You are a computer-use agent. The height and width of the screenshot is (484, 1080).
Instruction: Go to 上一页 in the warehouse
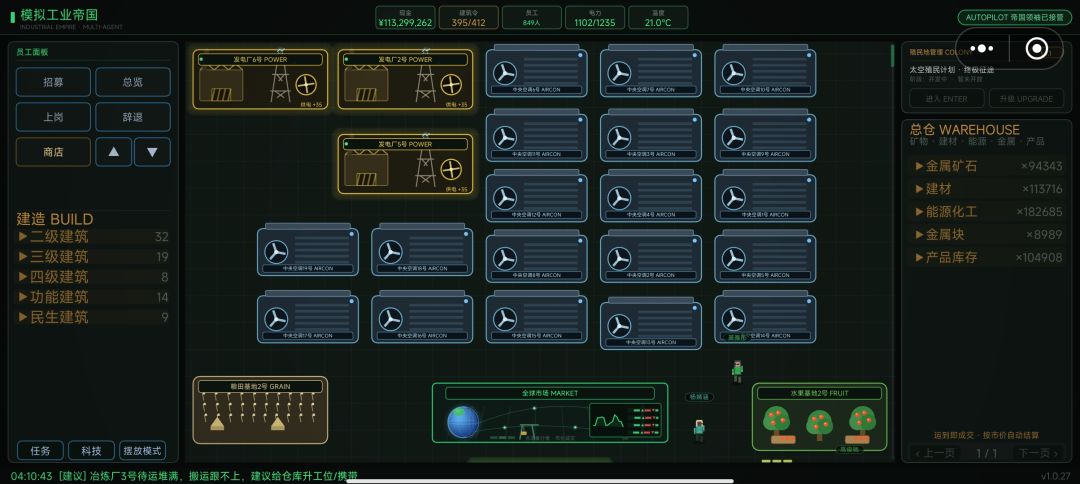(x=935, y=453)
